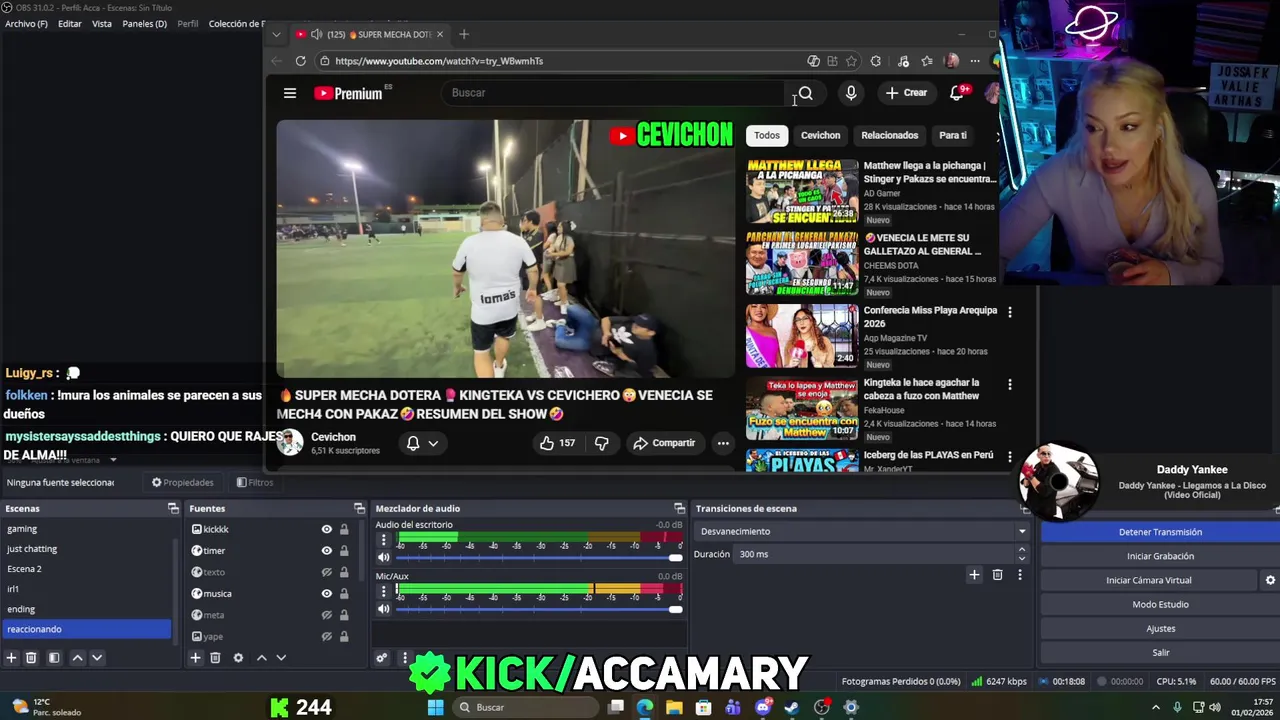
Task: Open mixer options menu beside audio gears
Action: [x=404, y=658]
